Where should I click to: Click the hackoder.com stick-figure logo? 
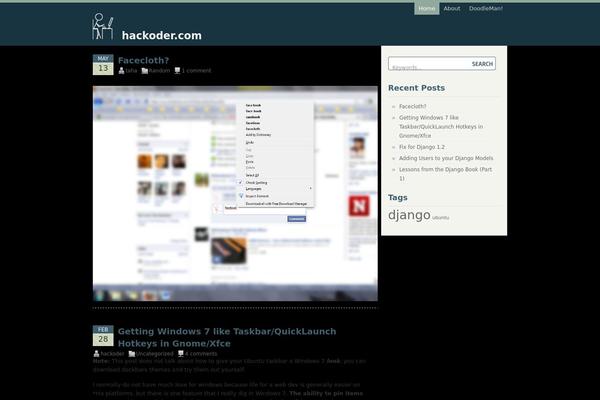[103, 26]
